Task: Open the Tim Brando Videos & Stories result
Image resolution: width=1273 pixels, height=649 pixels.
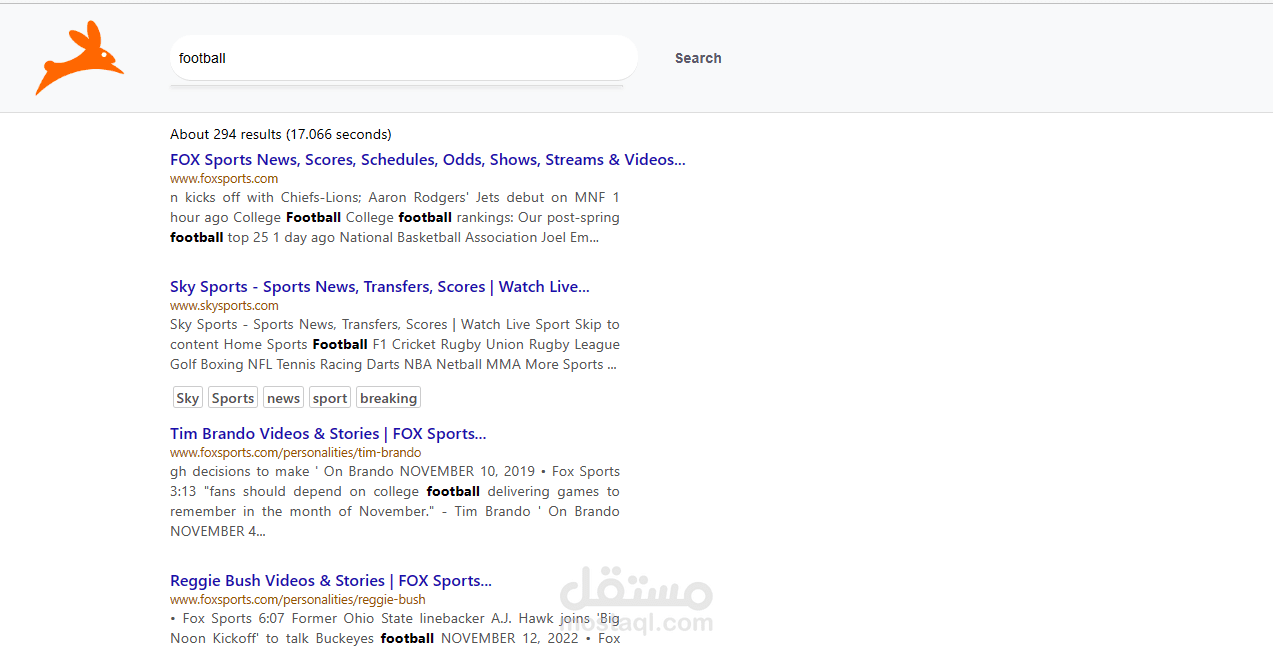Action: pos(328,434)
